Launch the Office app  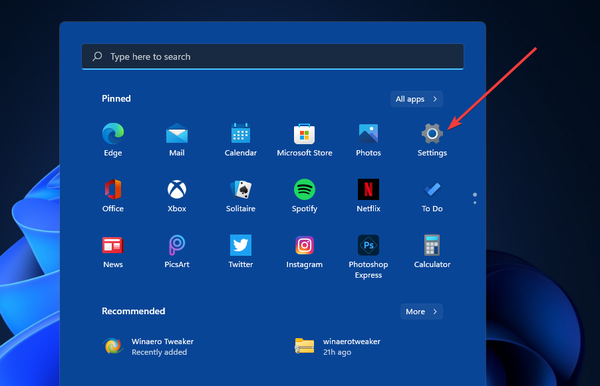click(x=113, y=195)
